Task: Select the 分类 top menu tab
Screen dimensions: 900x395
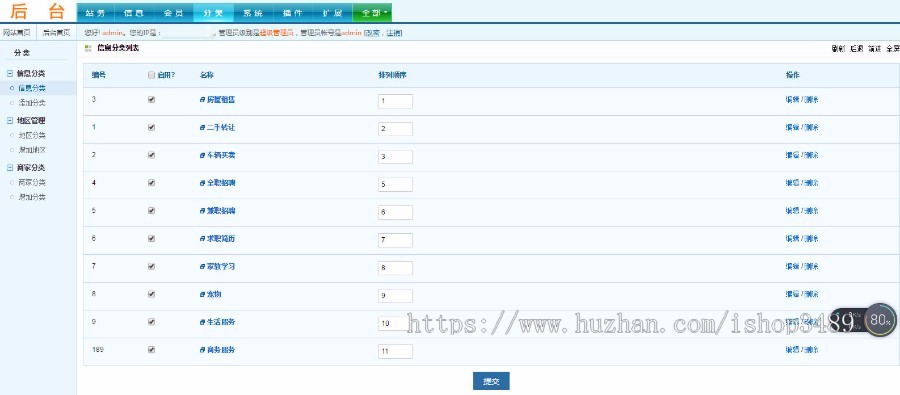Action: (x=214, y=13)
